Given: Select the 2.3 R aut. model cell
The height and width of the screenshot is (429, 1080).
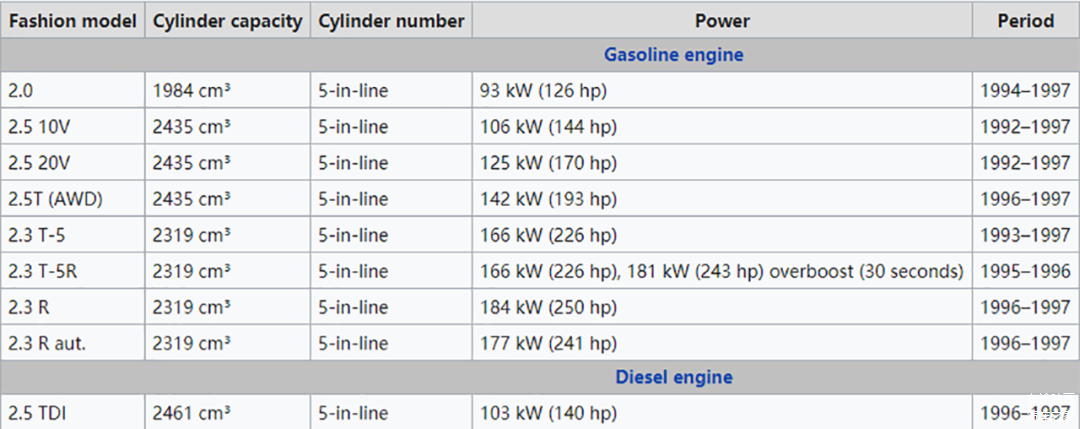Looking at the screenshot, I should (47, 343).
